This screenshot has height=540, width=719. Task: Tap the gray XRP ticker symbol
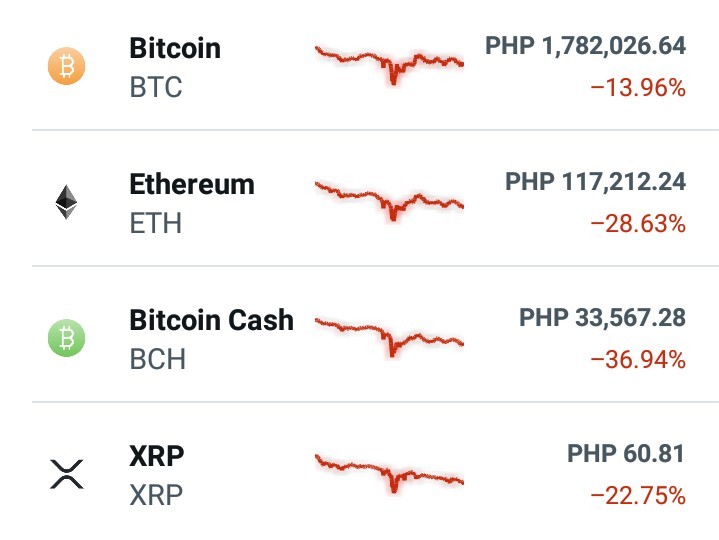coord(156,495)
